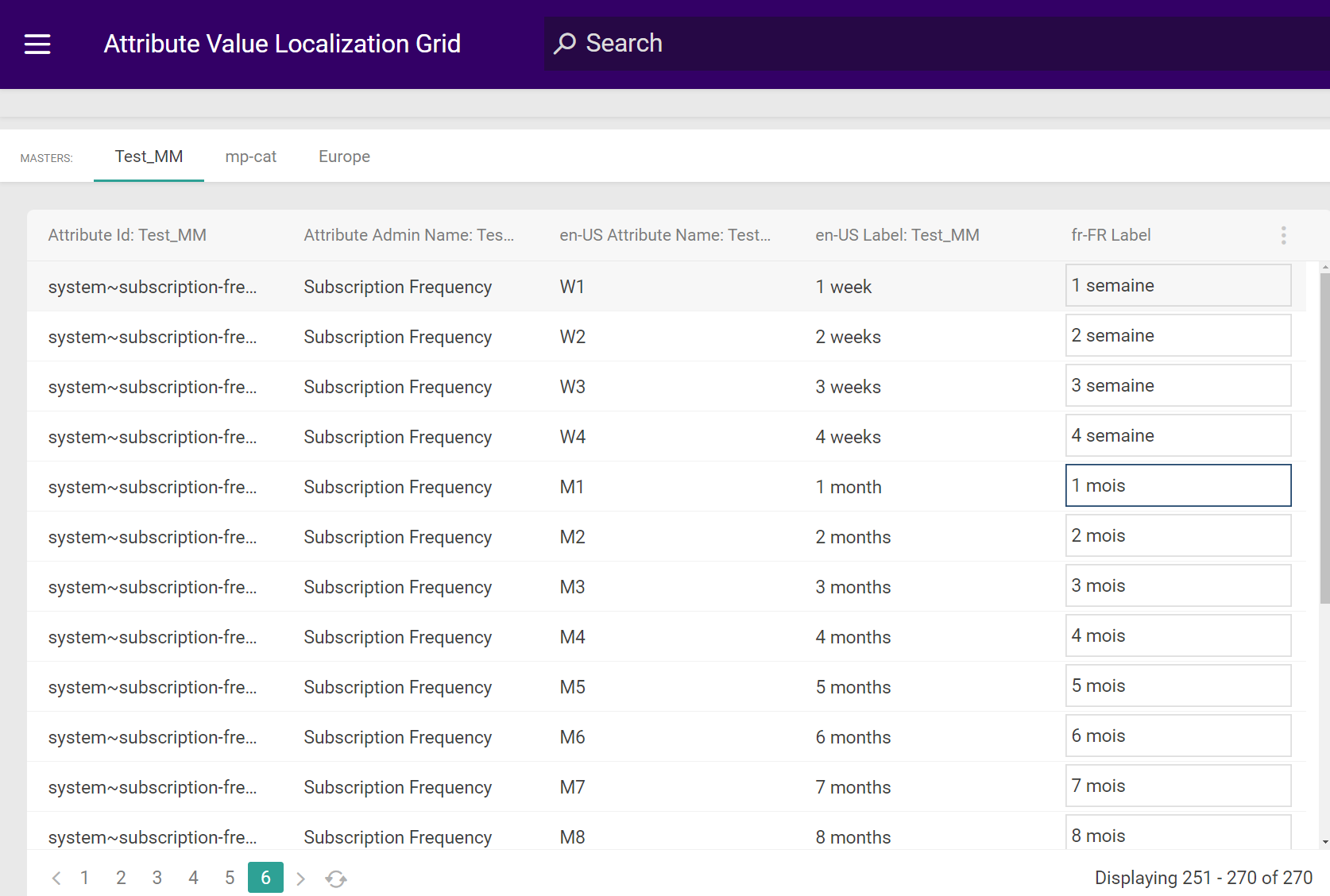
Task: Click the '2 months' en-US label cell
Action: tap(853, 537)
